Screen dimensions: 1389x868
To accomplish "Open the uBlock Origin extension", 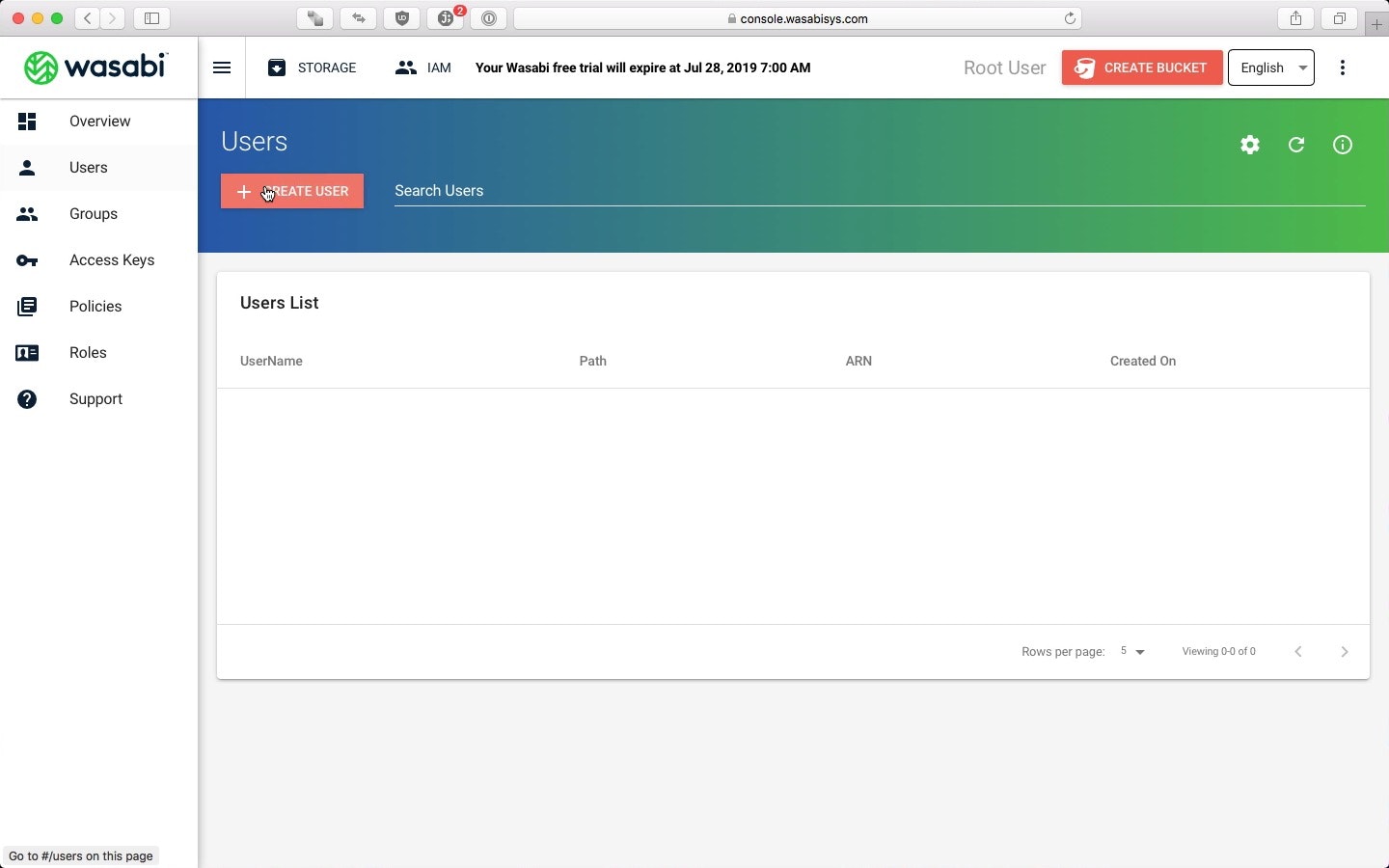I will pyautogui.click(x=402, y=18).
